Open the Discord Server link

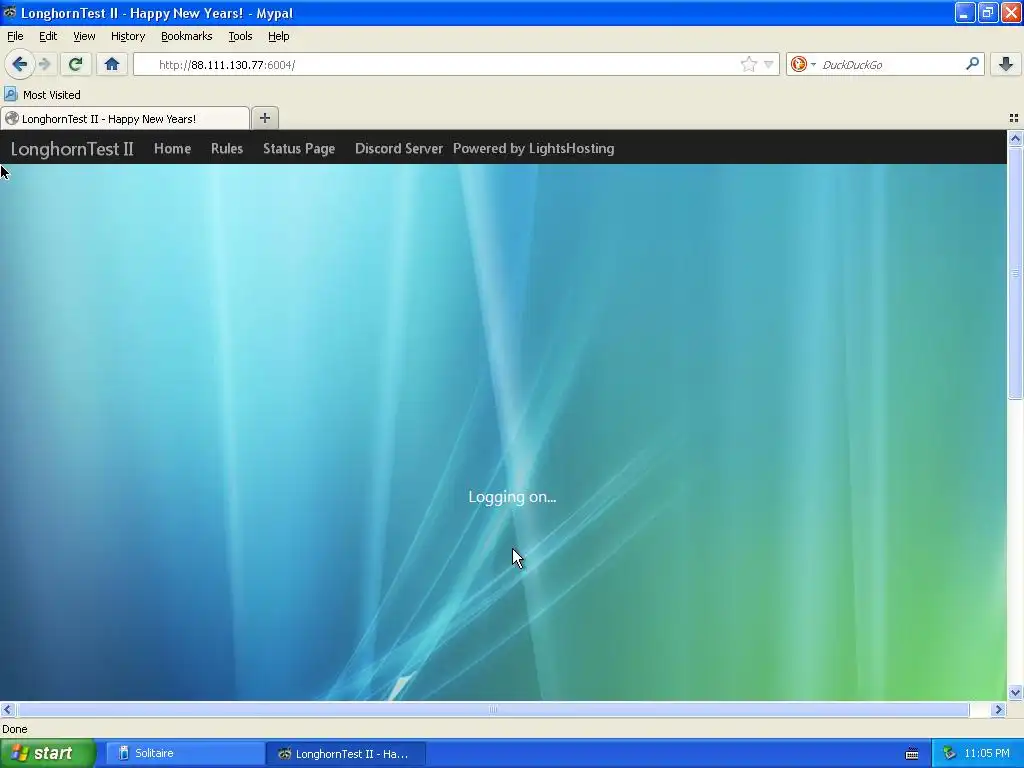coord(398,148)
